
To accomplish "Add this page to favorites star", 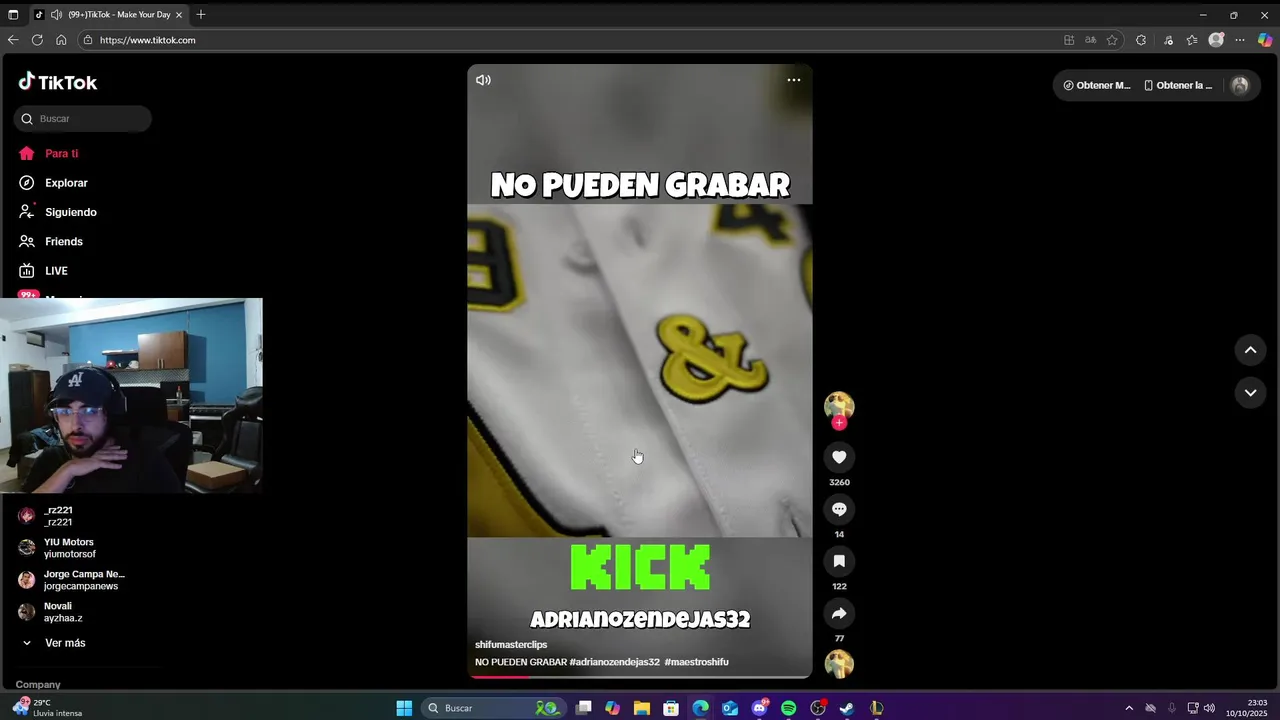I will pos(1112,40).
